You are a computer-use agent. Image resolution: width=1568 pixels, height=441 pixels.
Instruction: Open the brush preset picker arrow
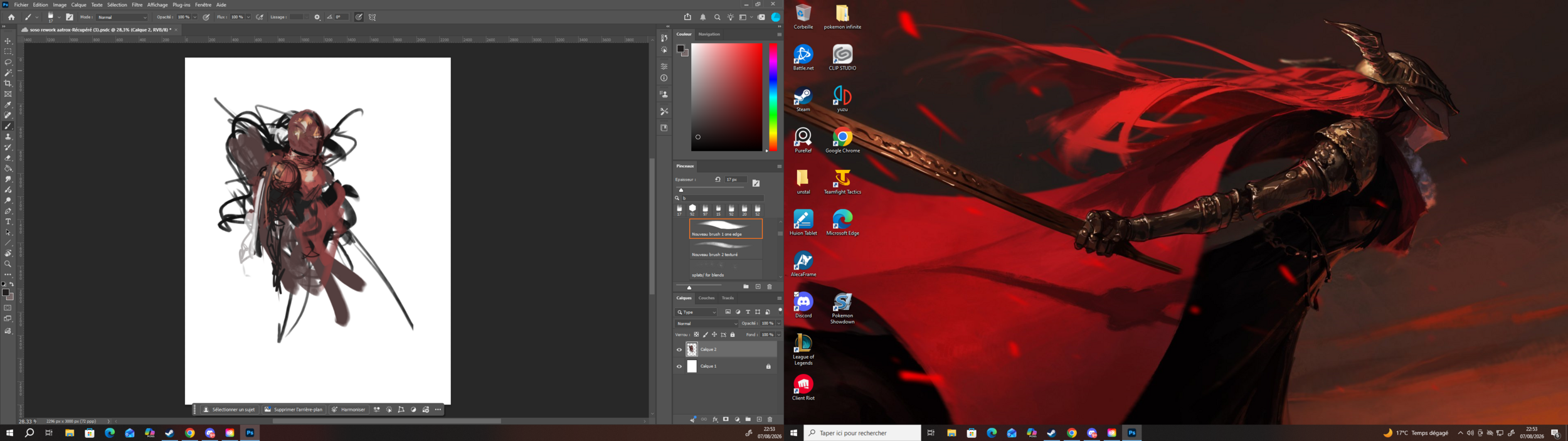pos(59,18)
